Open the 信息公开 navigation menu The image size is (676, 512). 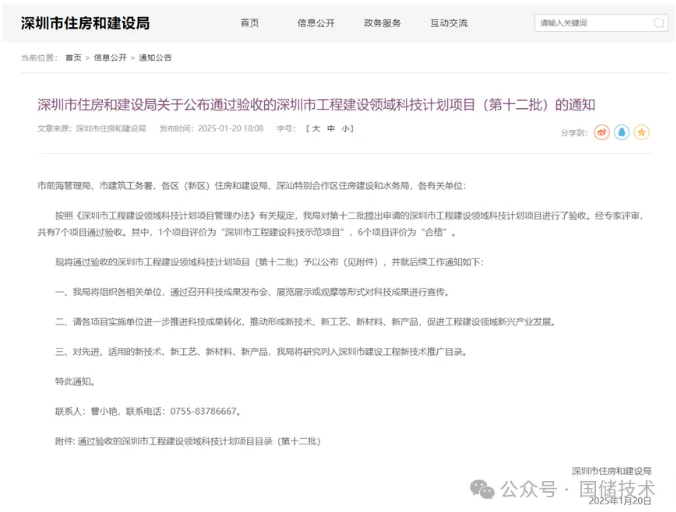click(x=316, y=23)
